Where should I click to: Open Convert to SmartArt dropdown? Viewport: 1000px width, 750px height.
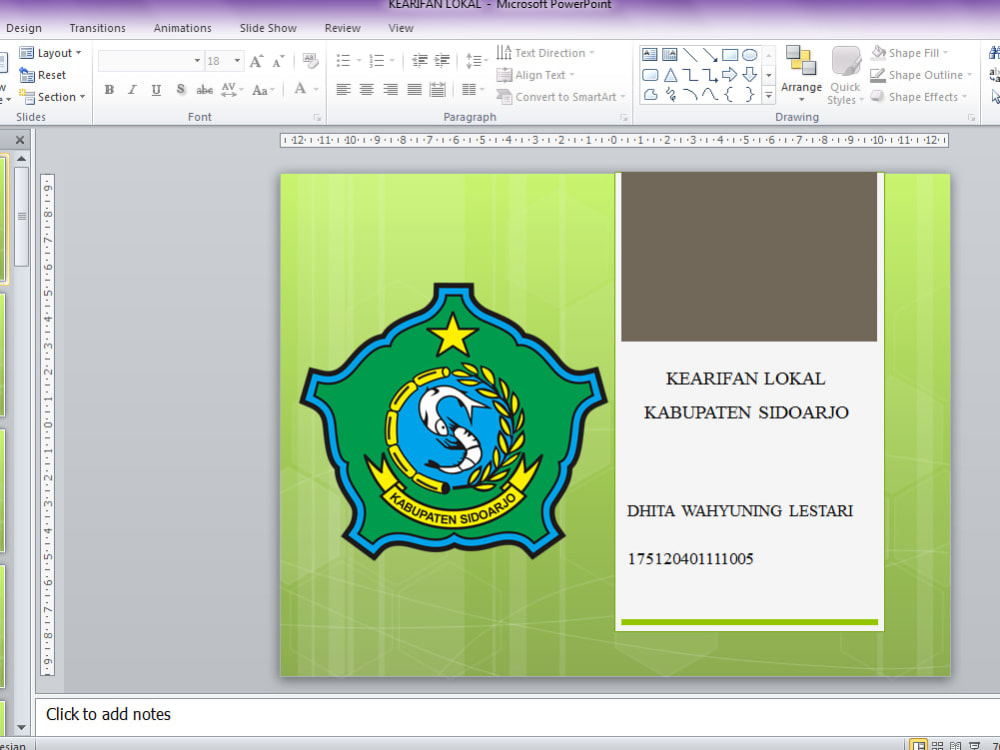click(561, 97)
